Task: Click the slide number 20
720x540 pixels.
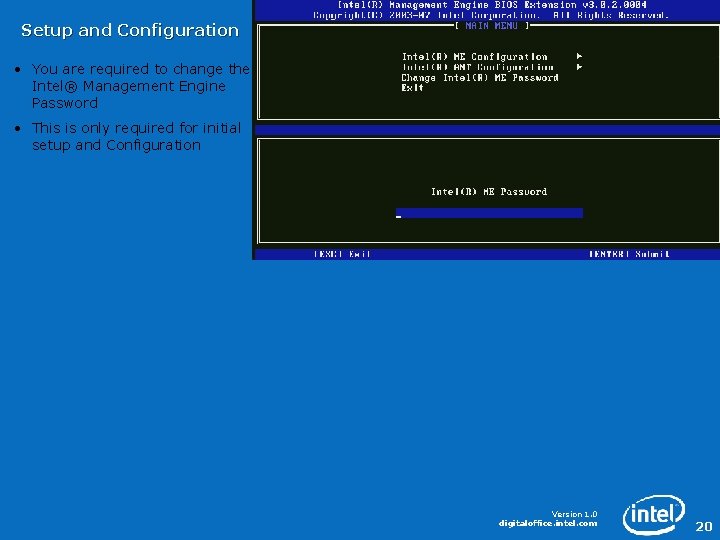Action: tap(703, 526)
